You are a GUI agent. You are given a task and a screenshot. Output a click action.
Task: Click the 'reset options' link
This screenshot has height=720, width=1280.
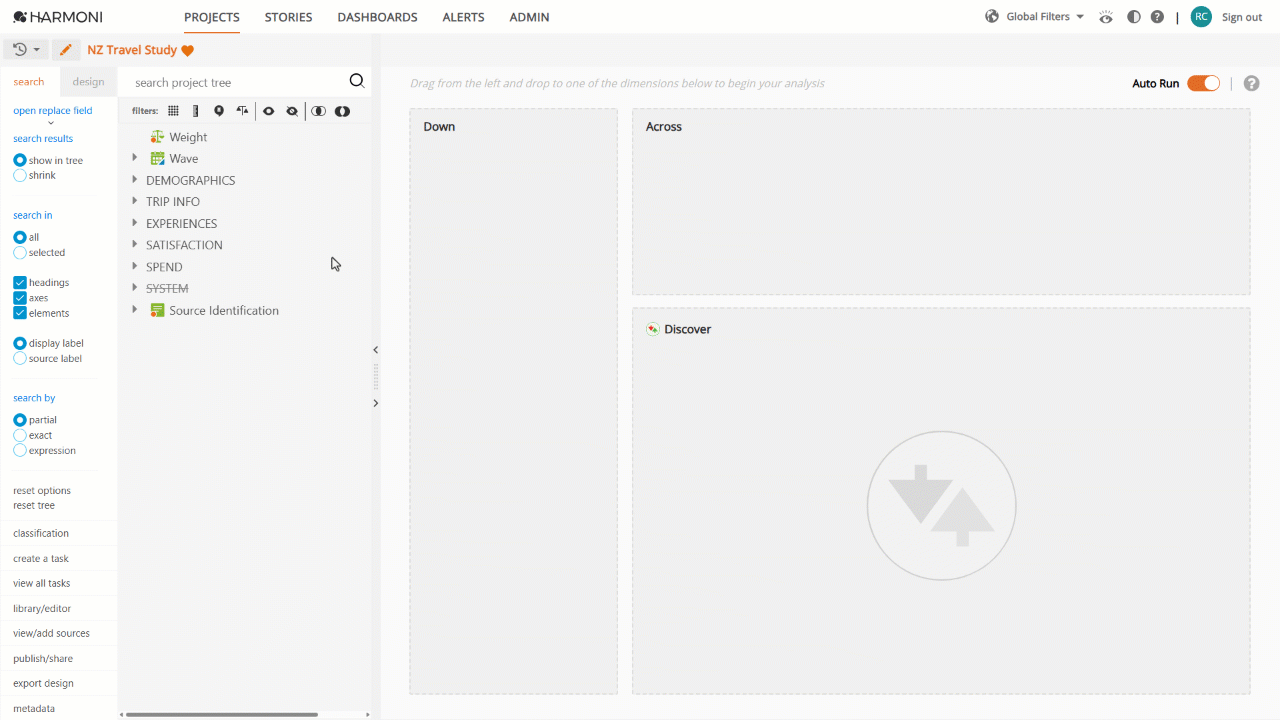[x=42, y=490]
